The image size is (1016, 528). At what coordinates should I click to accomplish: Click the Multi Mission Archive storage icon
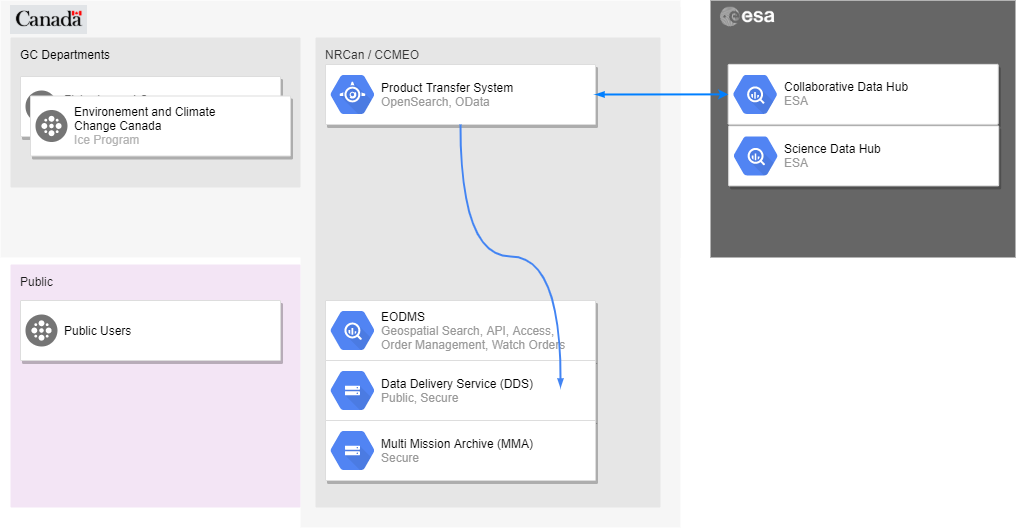point(352,451)
